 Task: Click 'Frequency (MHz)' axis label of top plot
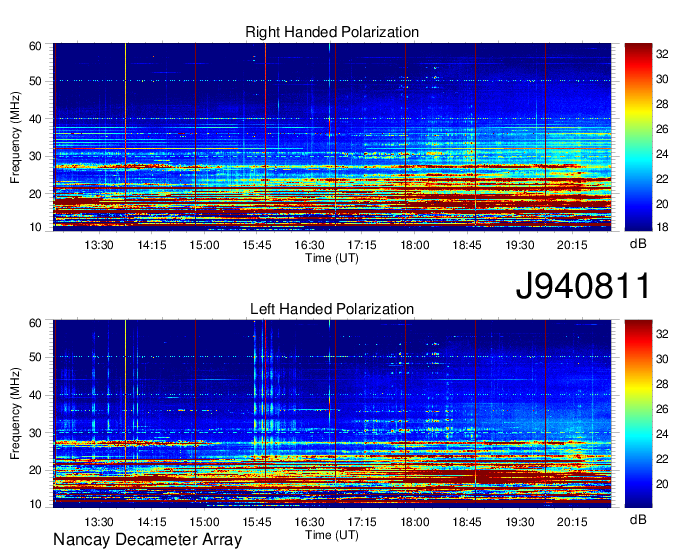point(15,137)
